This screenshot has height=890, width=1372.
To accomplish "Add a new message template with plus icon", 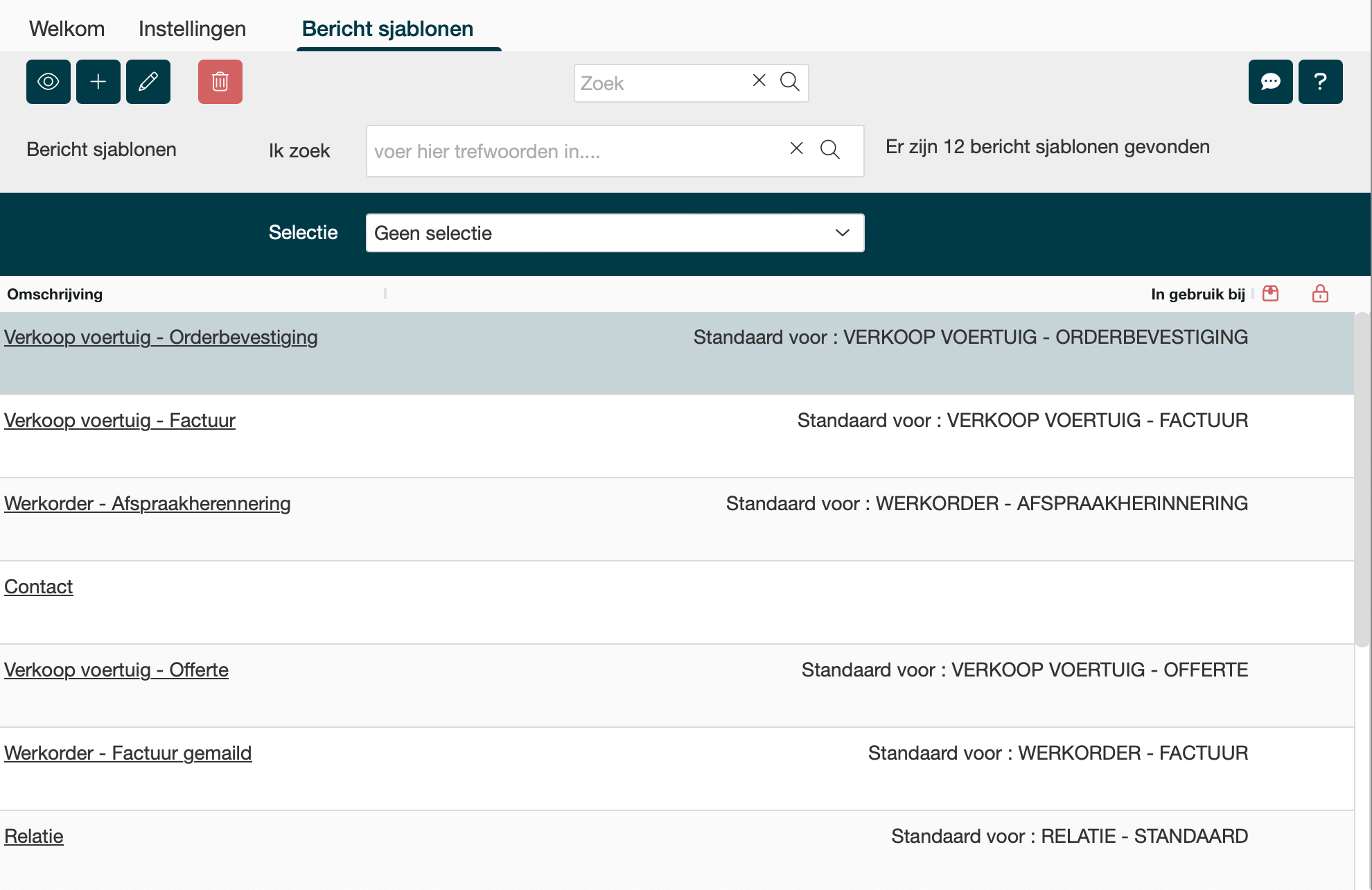I will point(98,82).
